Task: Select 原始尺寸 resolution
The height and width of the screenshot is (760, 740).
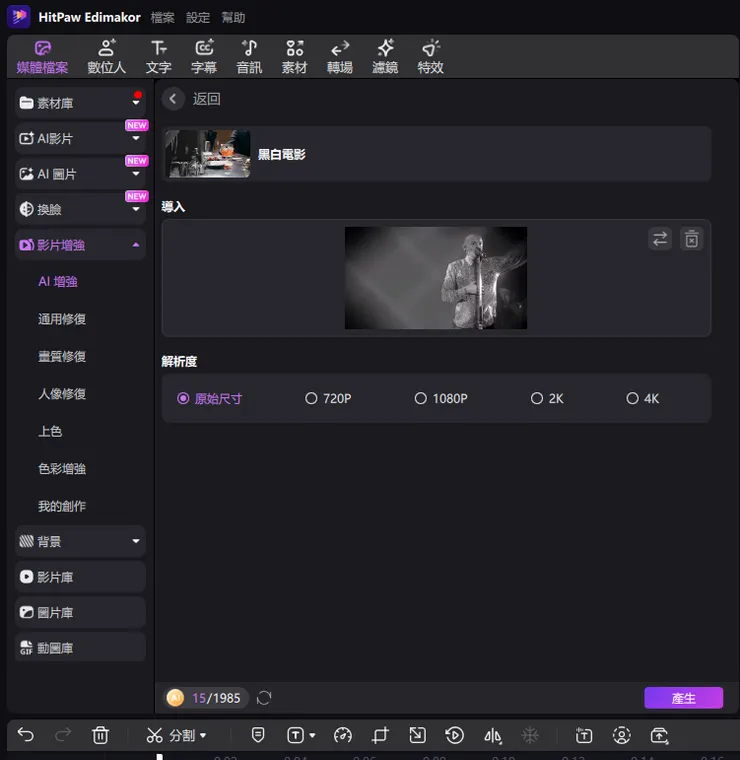Action: (x=209, y=398)
